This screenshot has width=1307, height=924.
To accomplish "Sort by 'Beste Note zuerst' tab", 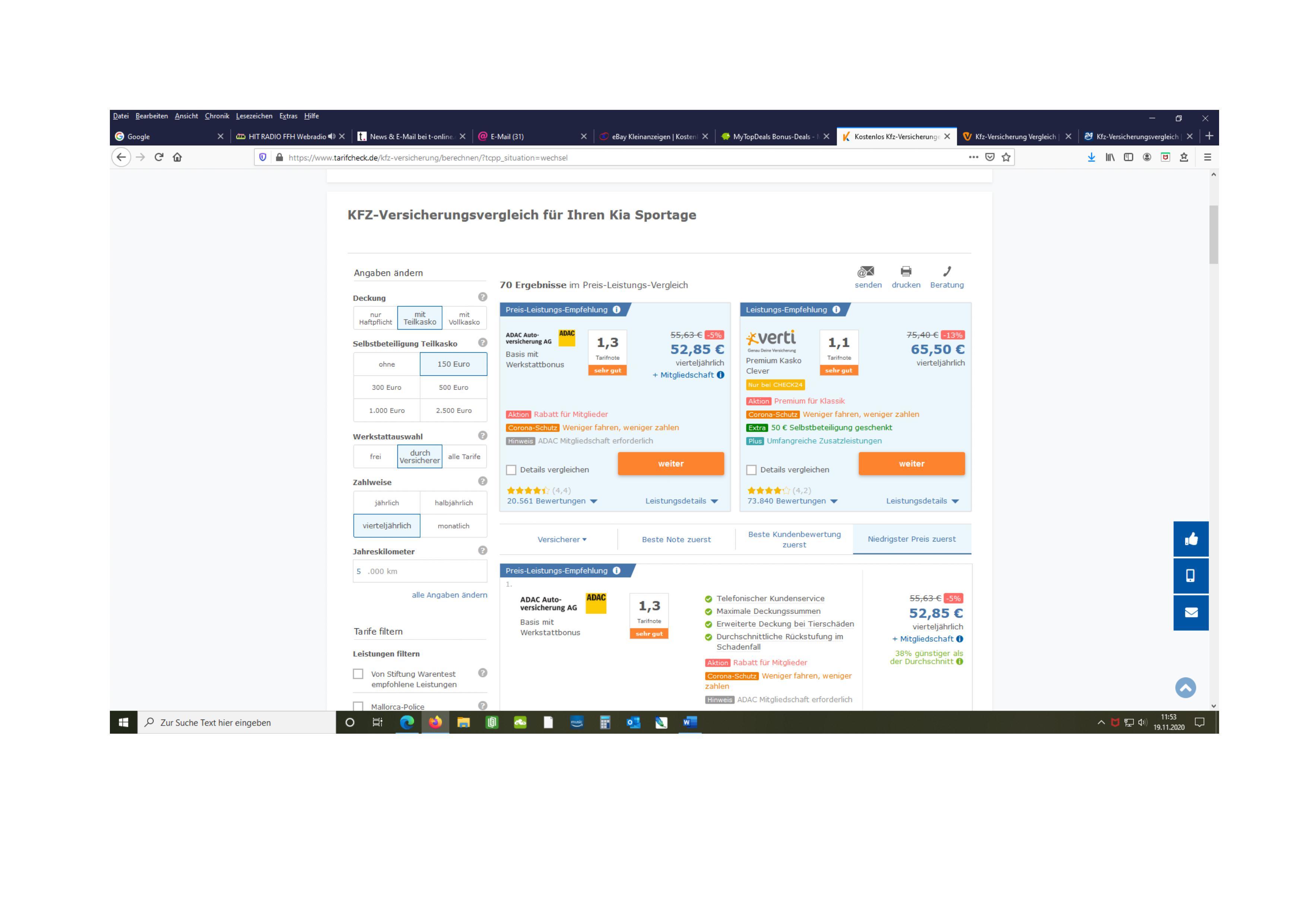I will (676, 540).
